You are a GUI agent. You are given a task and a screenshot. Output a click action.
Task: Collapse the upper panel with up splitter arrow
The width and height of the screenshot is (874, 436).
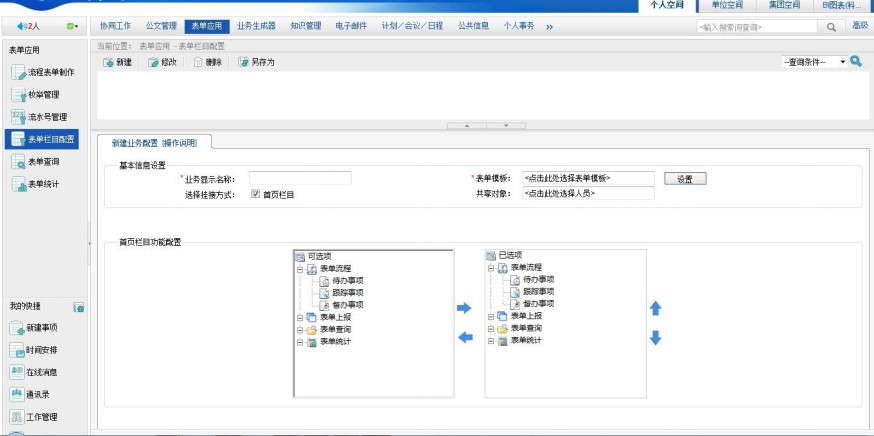(x=467, y=125)
